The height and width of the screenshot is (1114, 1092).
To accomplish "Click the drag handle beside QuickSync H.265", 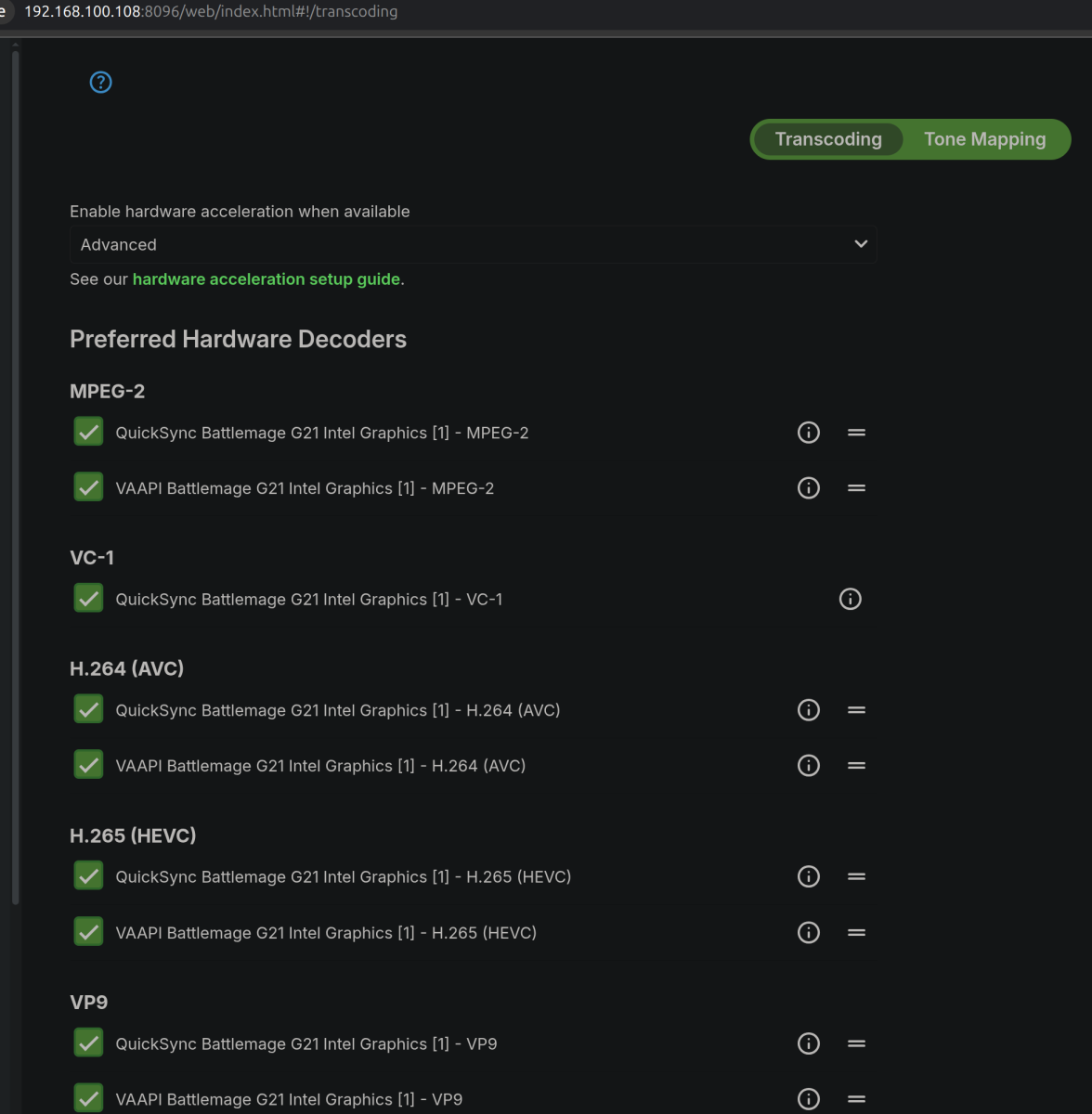I will 855,876.
